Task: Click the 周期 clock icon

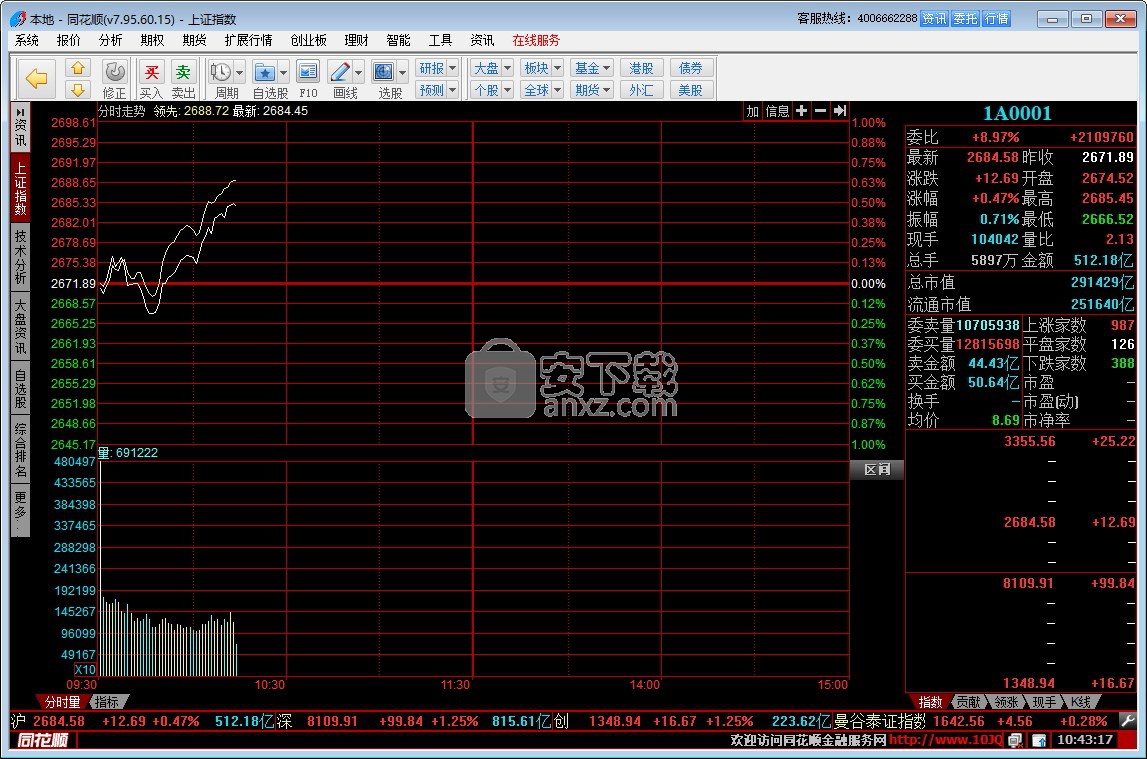Action: (x=220, y=72)
